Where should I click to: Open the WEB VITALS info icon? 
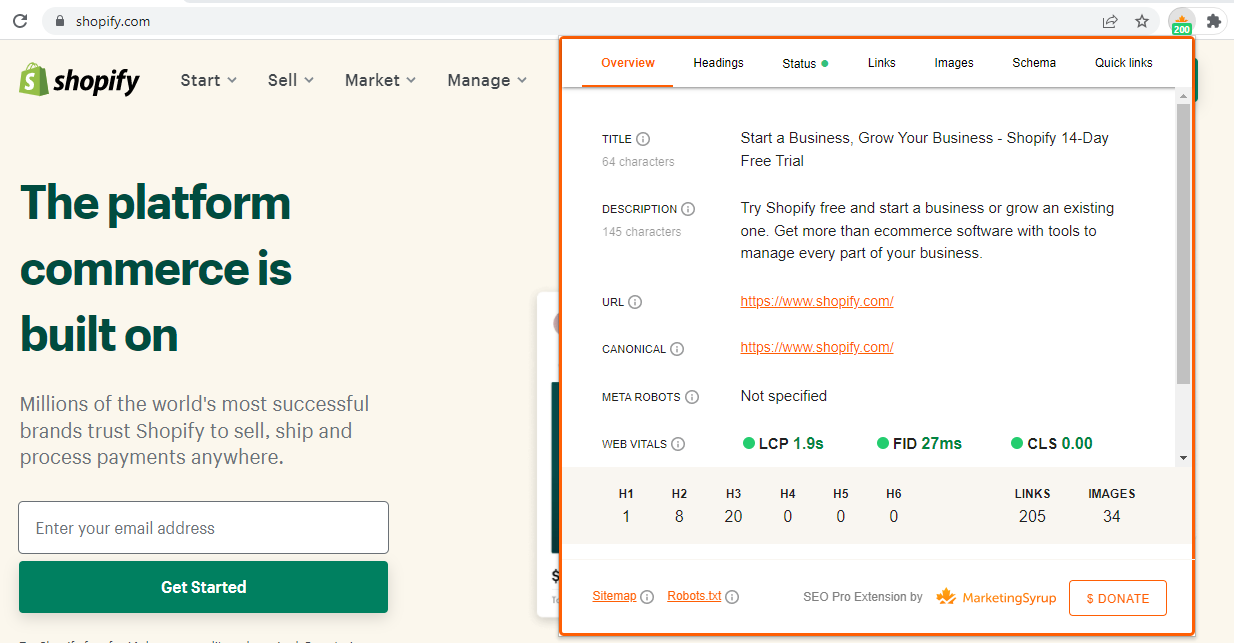(x=679, y=444)
